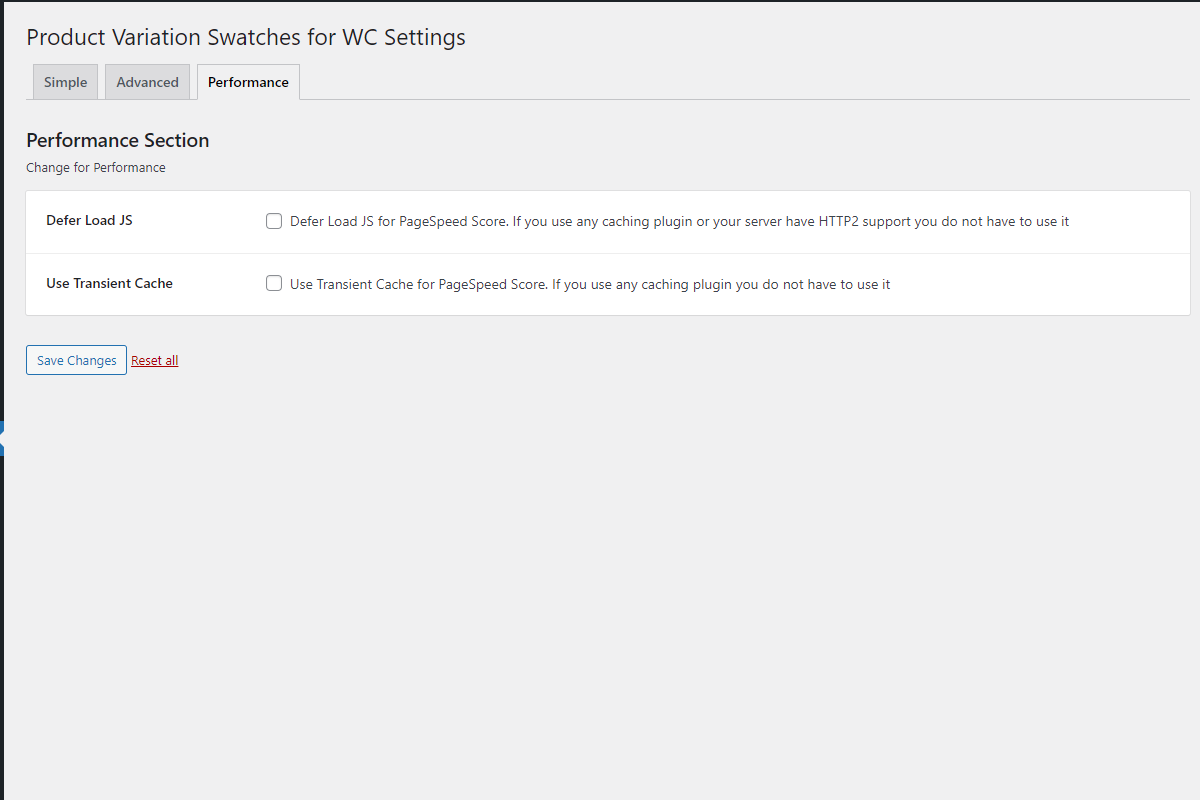Open the Advanced settings tab
This screenshot has height=800, width=1200.
click(147, 82)
